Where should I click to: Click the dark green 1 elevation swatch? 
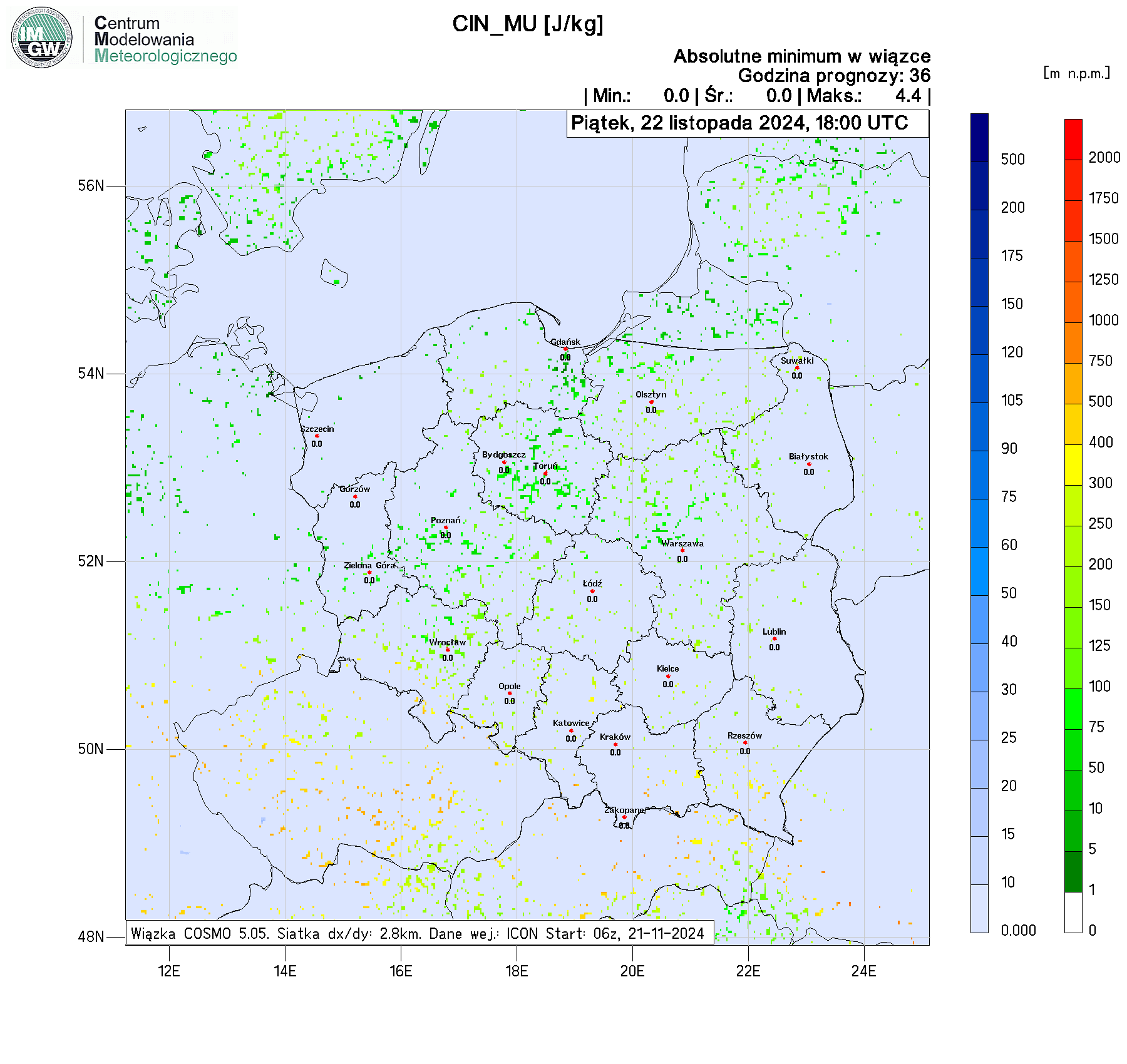point(1073,872)
